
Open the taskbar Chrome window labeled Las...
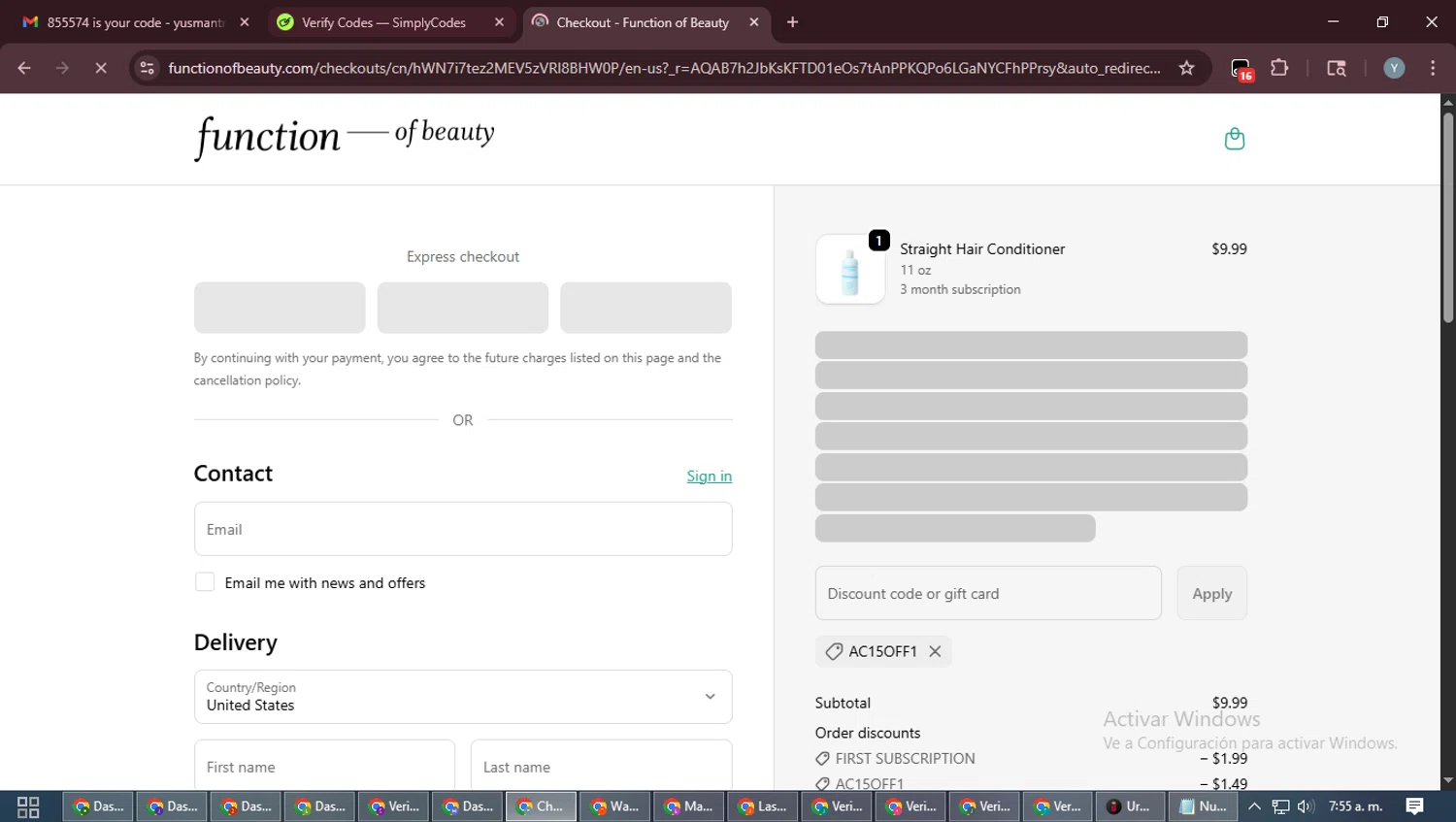pos(762,806)
